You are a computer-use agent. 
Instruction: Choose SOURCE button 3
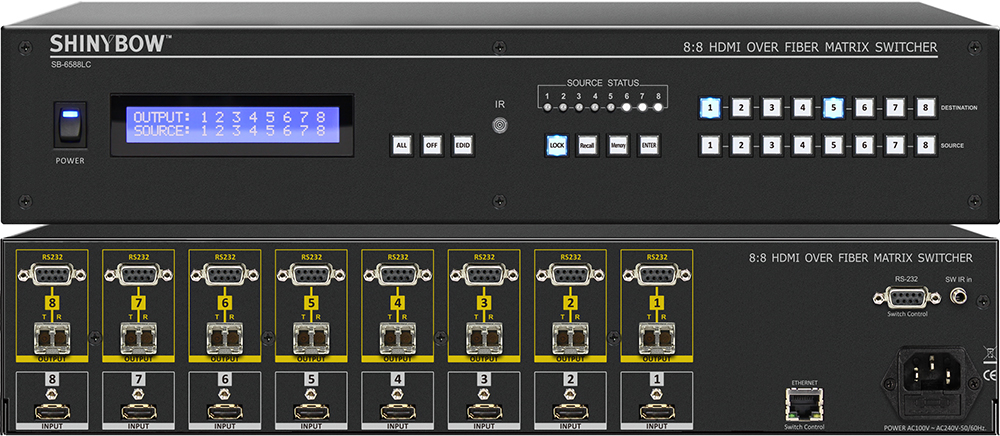click(771, 145)
